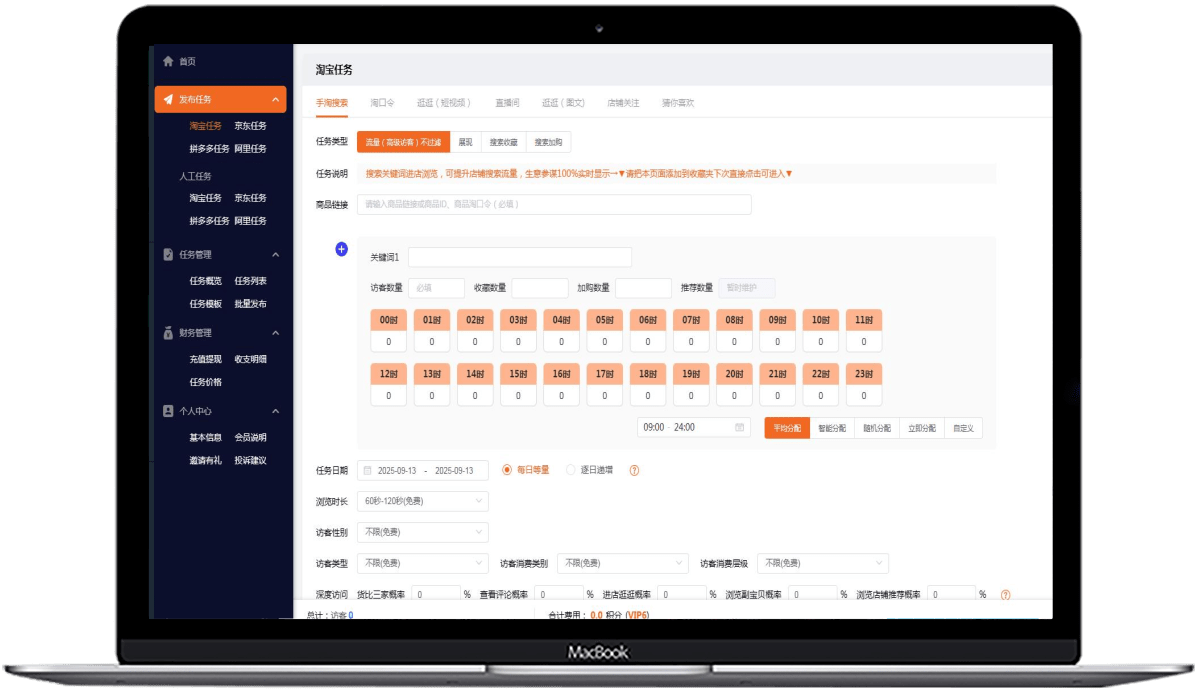Switch to the 淘口令 tab
1200x689 pixels.
click(x=382, y=103)
